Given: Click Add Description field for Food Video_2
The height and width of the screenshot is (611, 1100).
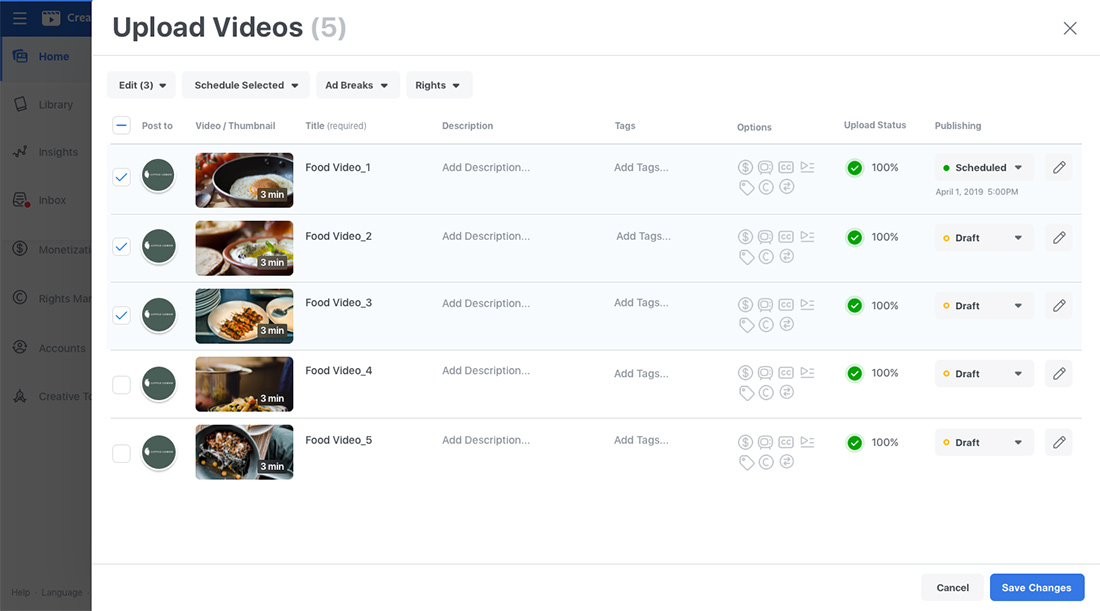Looking at the screenshot, I should click(x=486, y=237).
